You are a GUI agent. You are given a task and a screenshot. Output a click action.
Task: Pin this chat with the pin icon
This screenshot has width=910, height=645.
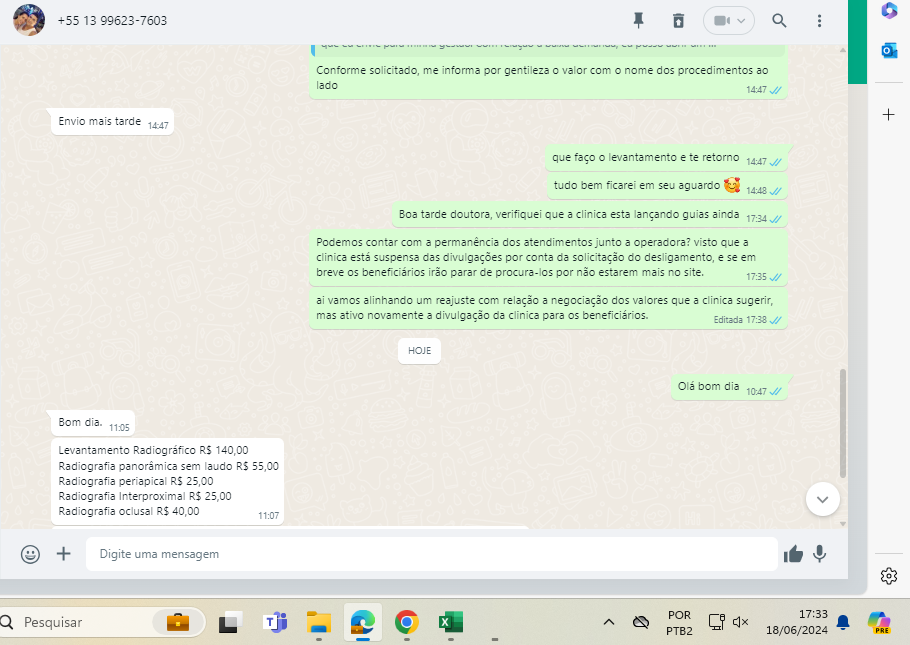[x=638, y=21]
